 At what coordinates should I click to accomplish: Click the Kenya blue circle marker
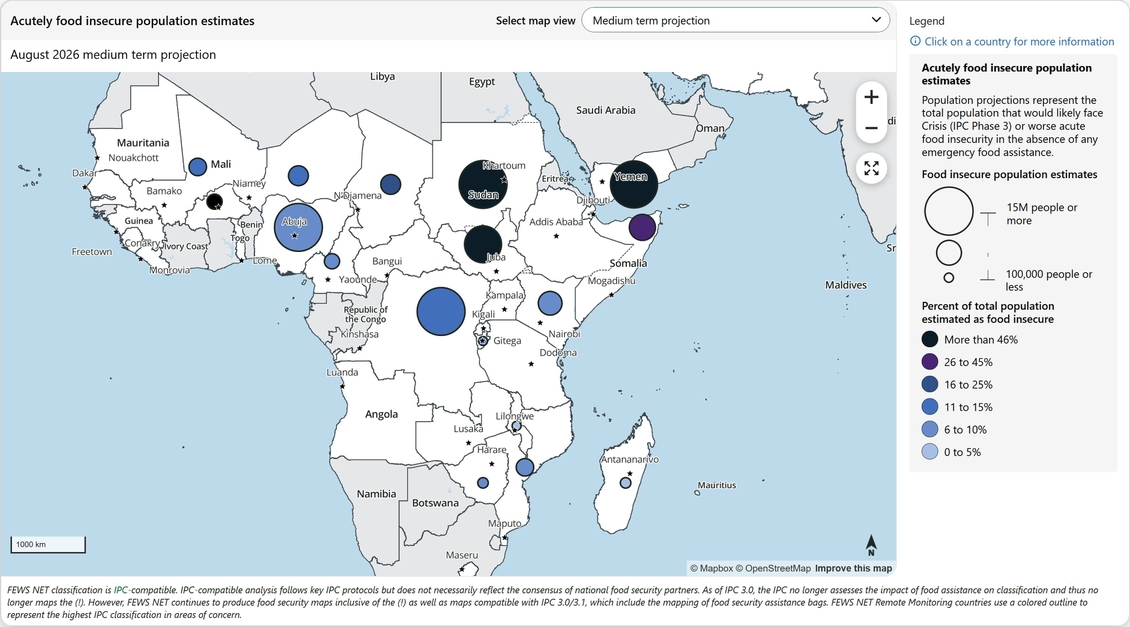pyautogui.click(x=550, y=303)
